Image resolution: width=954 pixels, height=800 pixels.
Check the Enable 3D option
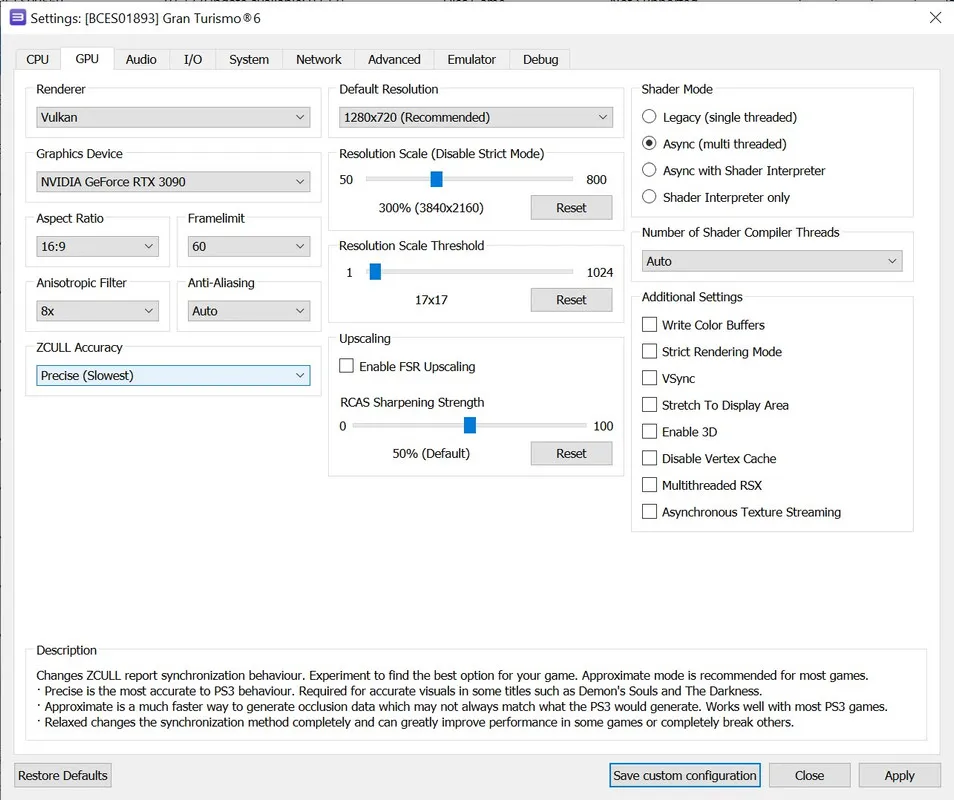tap(680, 432)
